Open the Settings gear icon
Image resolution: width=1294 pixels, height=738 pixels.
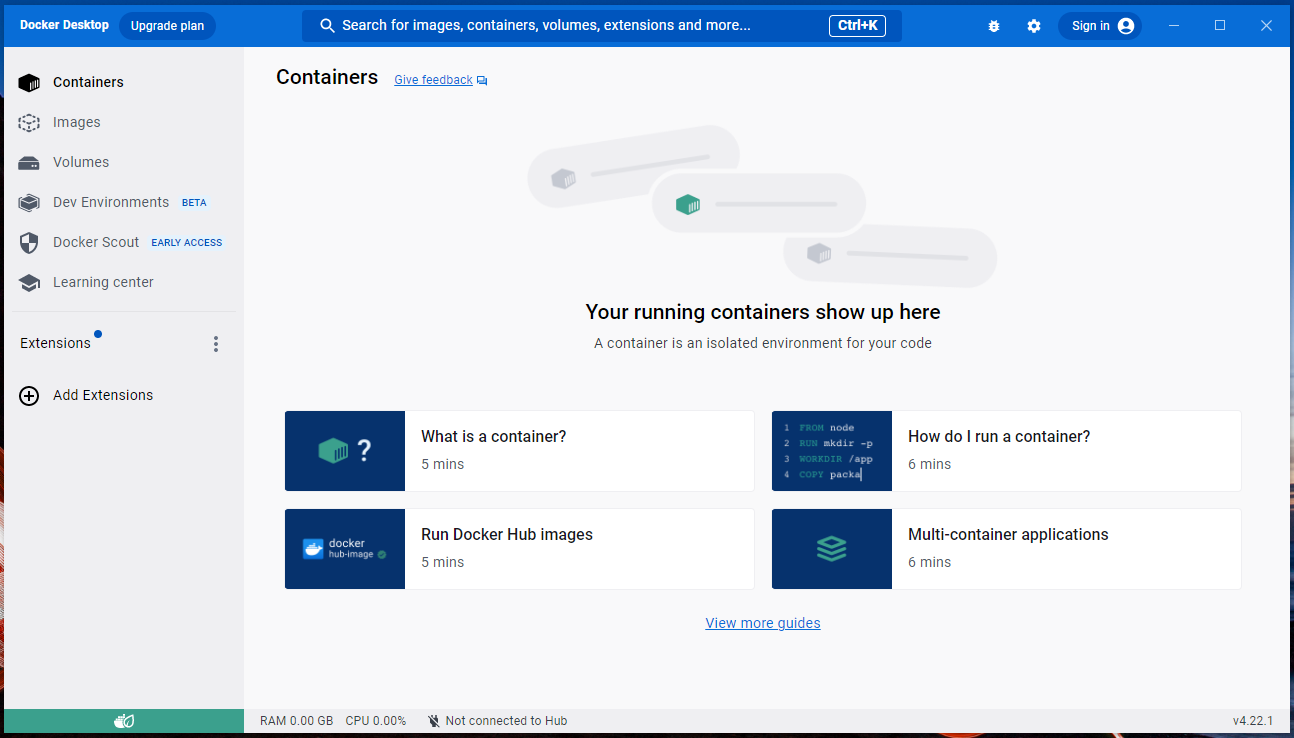pyautogui.click(x=1034, y=26)
